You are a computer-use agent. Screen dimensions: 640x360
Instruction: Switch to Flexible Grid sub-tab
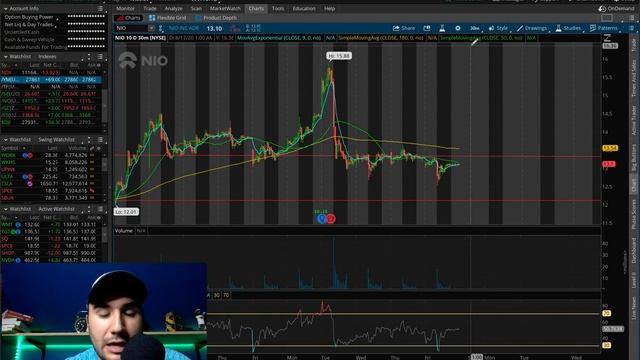pos(167,18)
